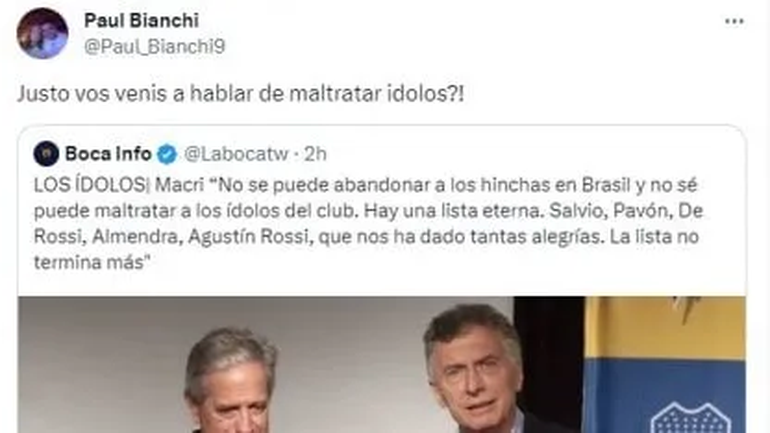Click the man on the photo's right

[484, 369]
